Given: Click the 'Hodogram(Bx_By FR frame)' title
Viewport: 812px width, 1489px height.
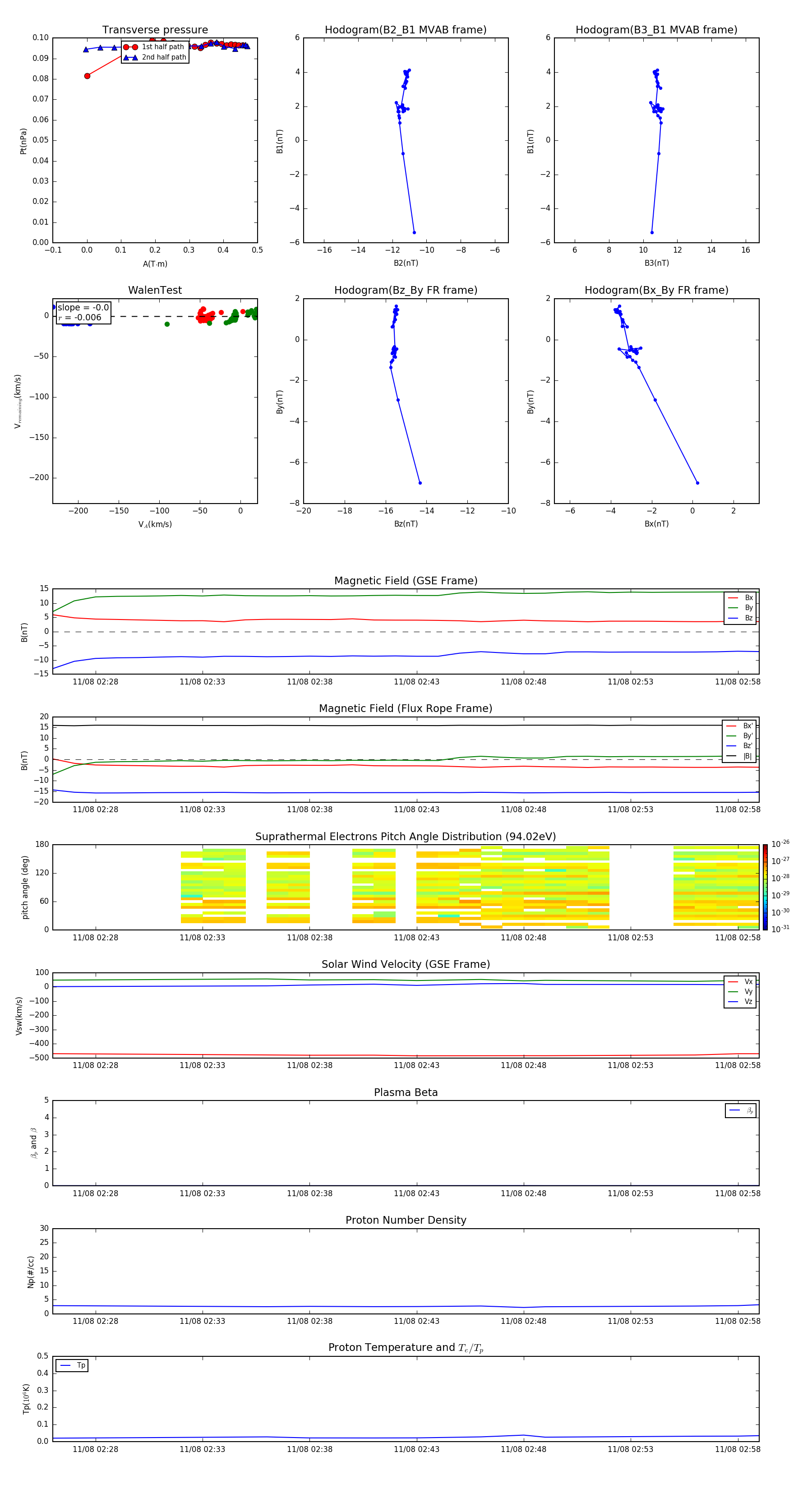Looking at the screenshot, I should coord(656,290).
